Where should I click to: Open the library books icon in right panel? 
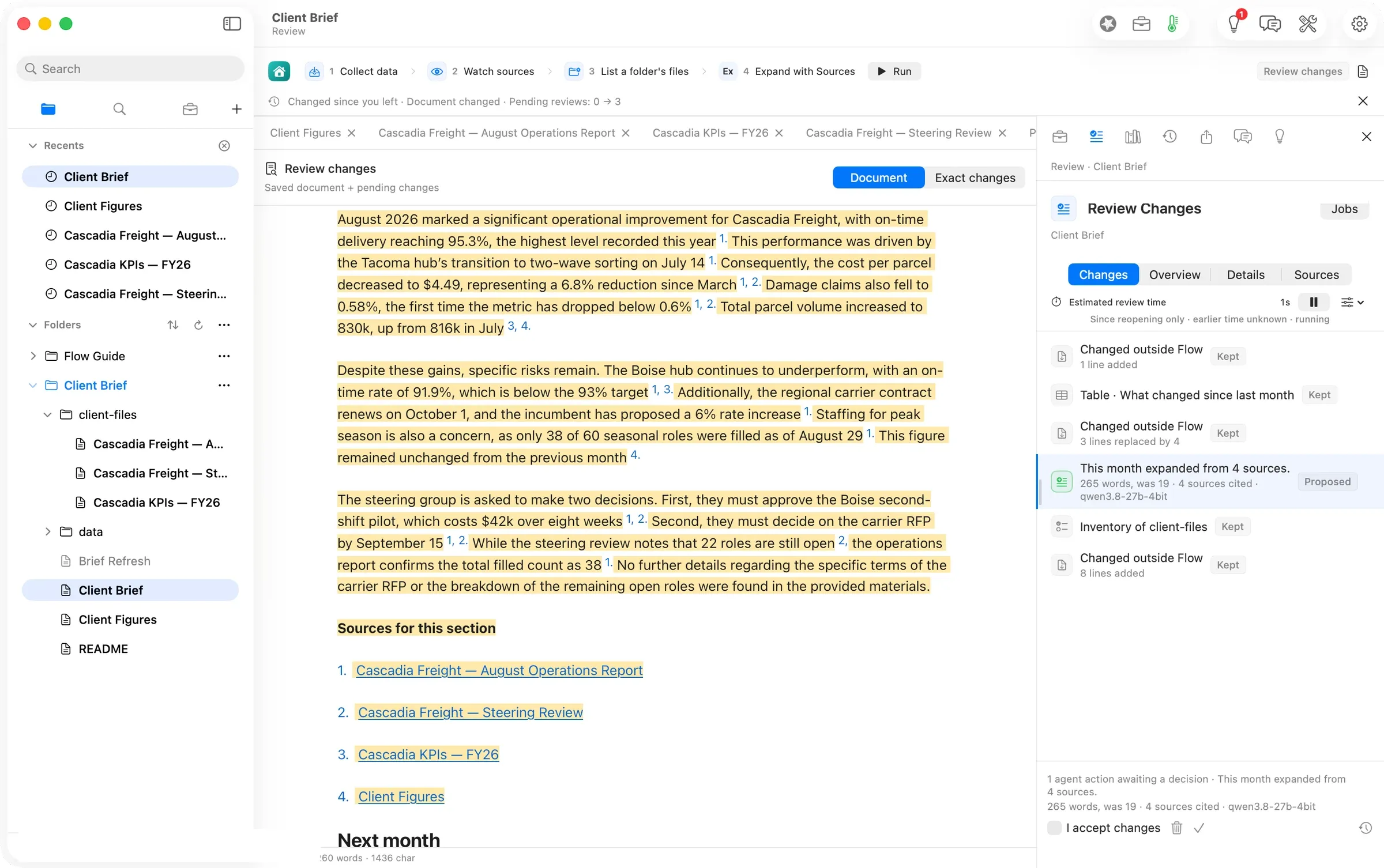pyautogui.click(x=1133, y=137)
